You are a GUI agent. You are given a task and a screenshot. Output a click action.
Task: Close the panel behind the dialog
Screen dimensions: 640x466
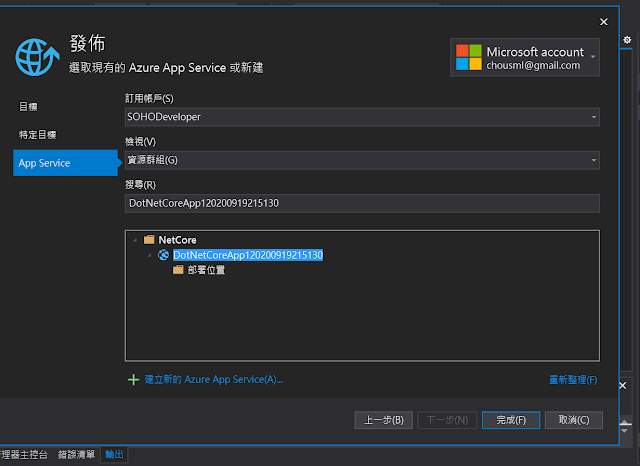click(623, 386)
